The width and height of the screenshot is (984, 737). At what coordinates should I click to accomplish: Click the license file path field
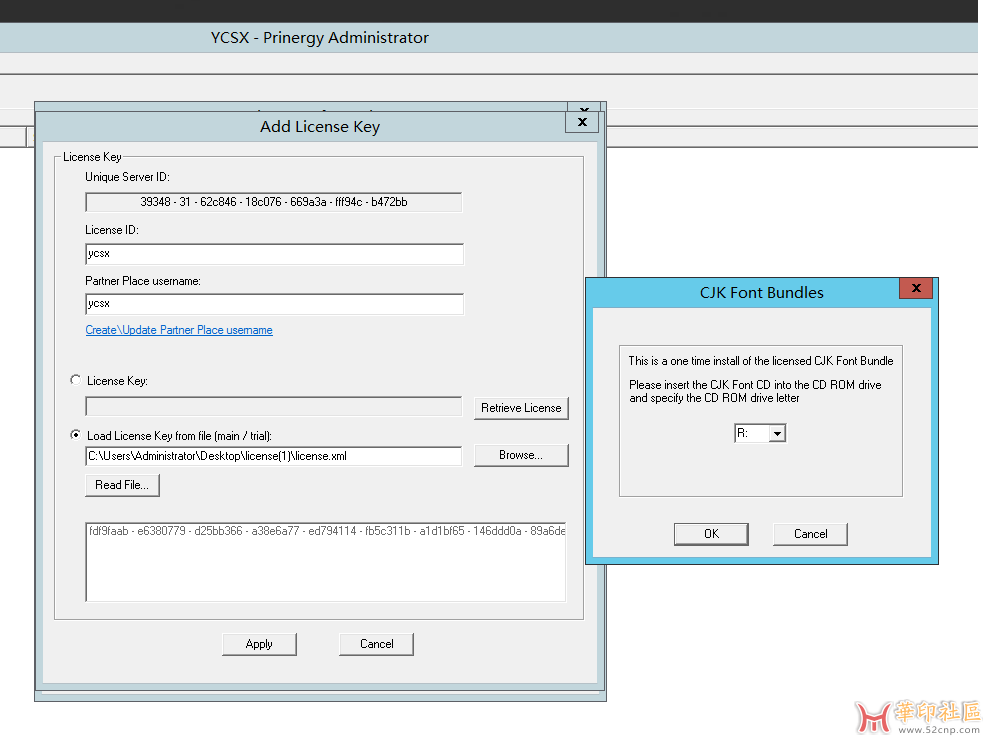tap(274, 456)
